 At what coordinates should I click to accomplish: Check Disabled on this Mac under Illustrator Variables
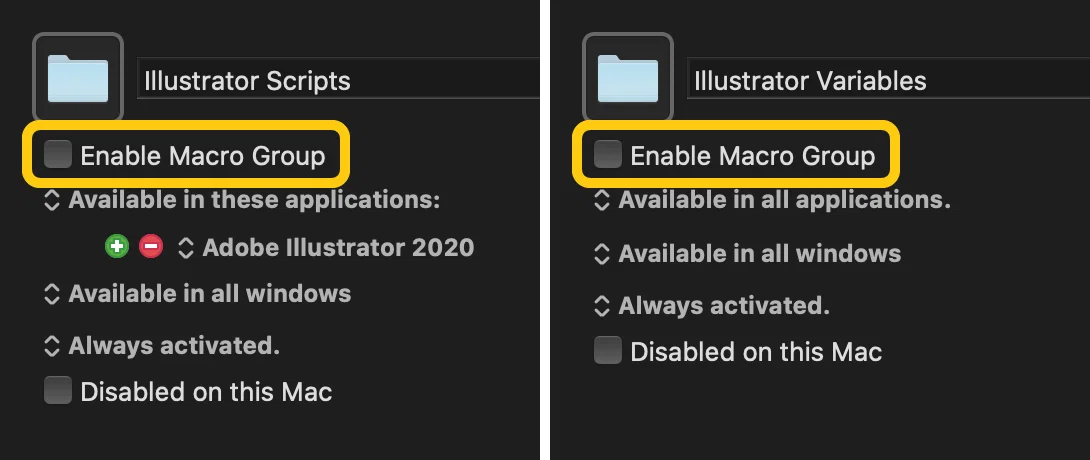point(608,350)
